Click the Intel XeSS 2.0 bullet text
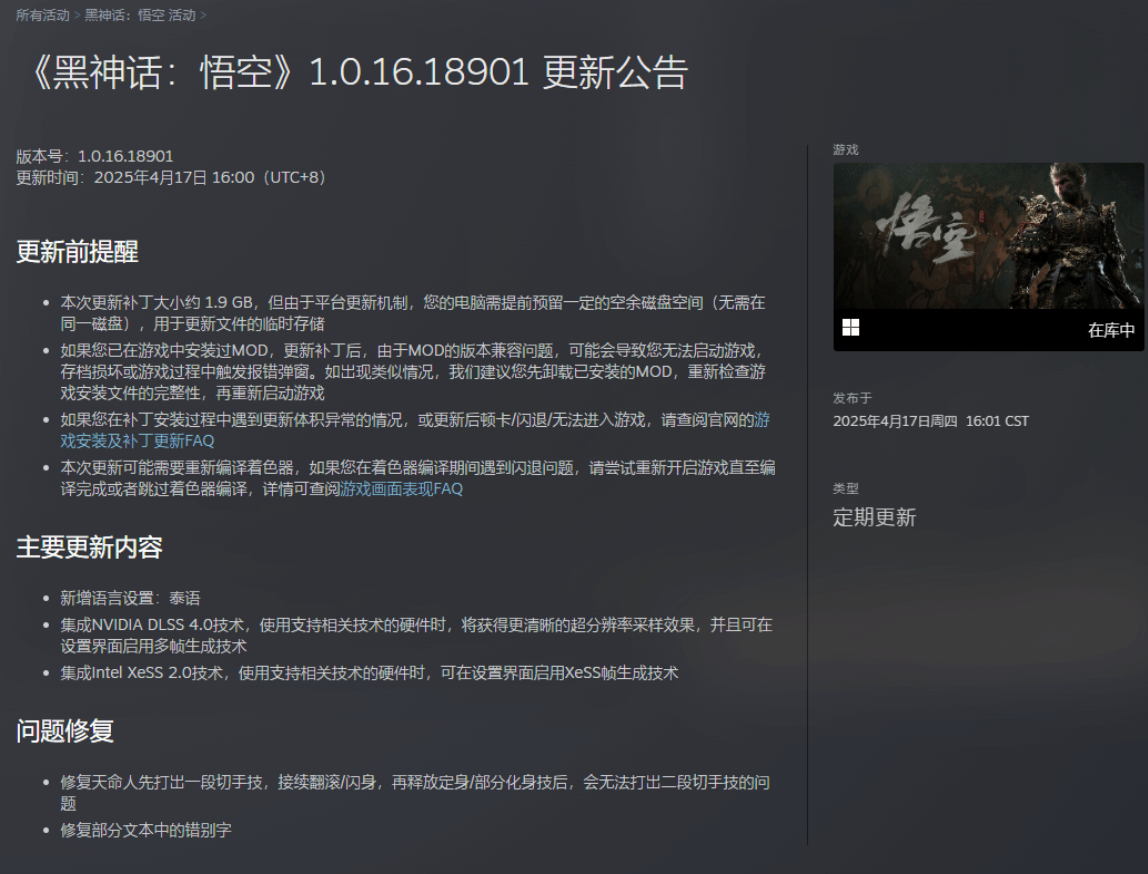1148x874 pixels. (369, 673)
